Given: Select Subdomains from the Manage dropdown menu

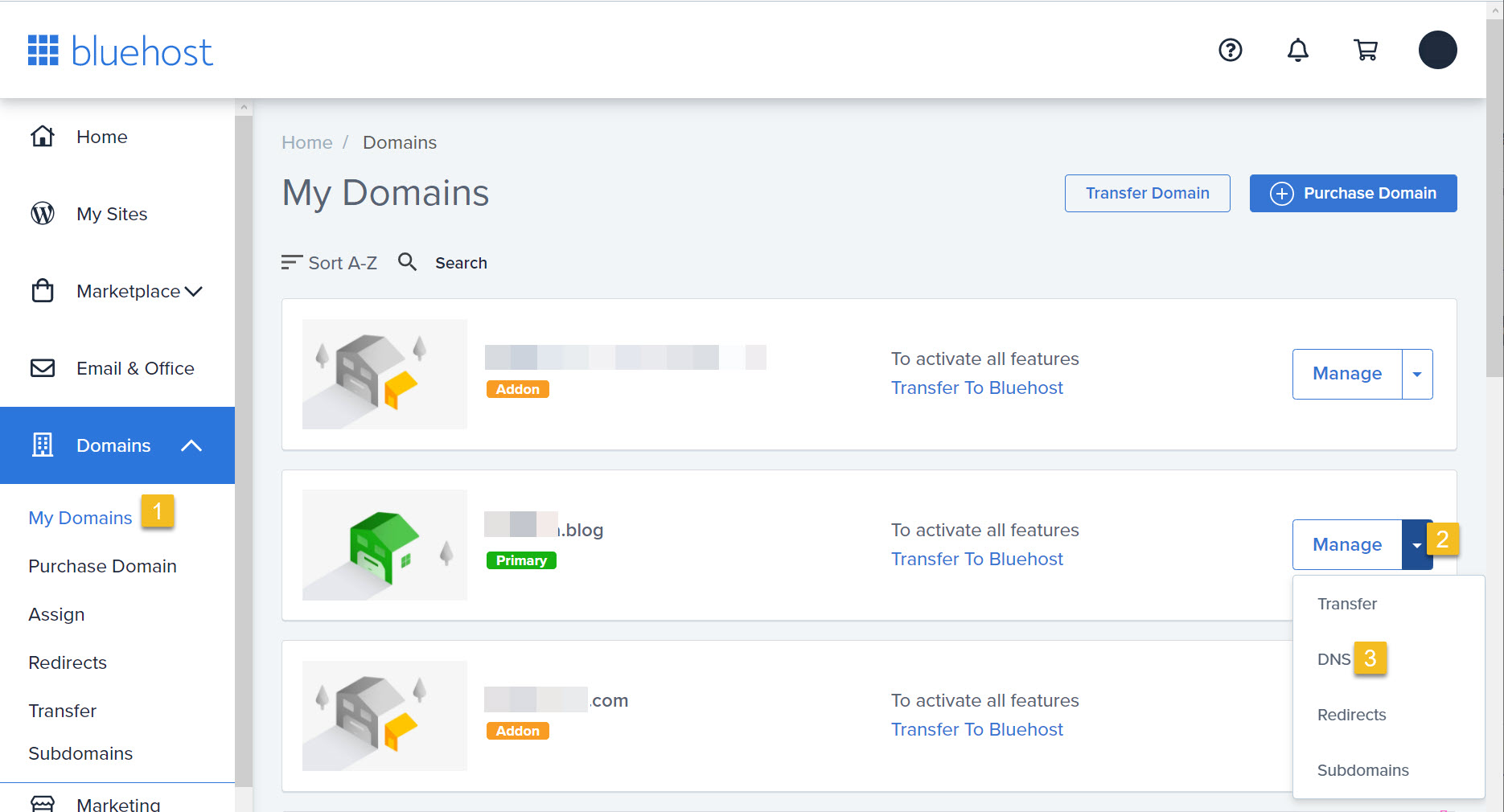Looking at the screenshot, I should [x=1363, y=770].
